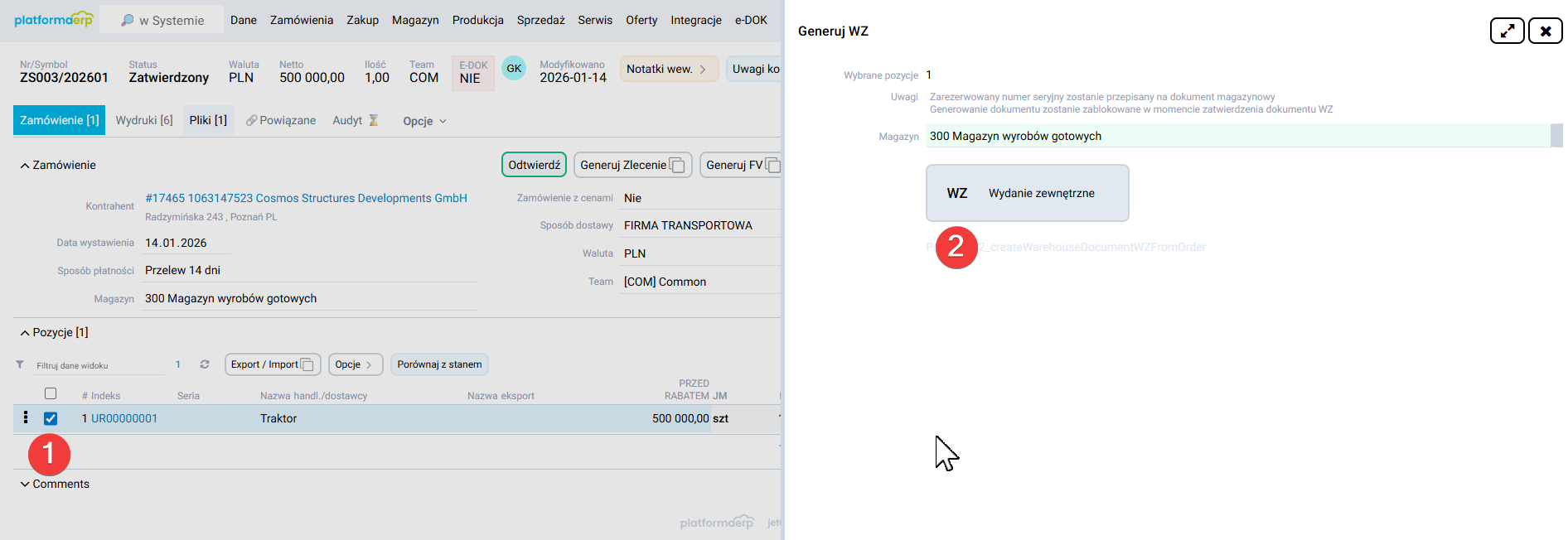Click the Uwagi ko button

click(753, 69)
